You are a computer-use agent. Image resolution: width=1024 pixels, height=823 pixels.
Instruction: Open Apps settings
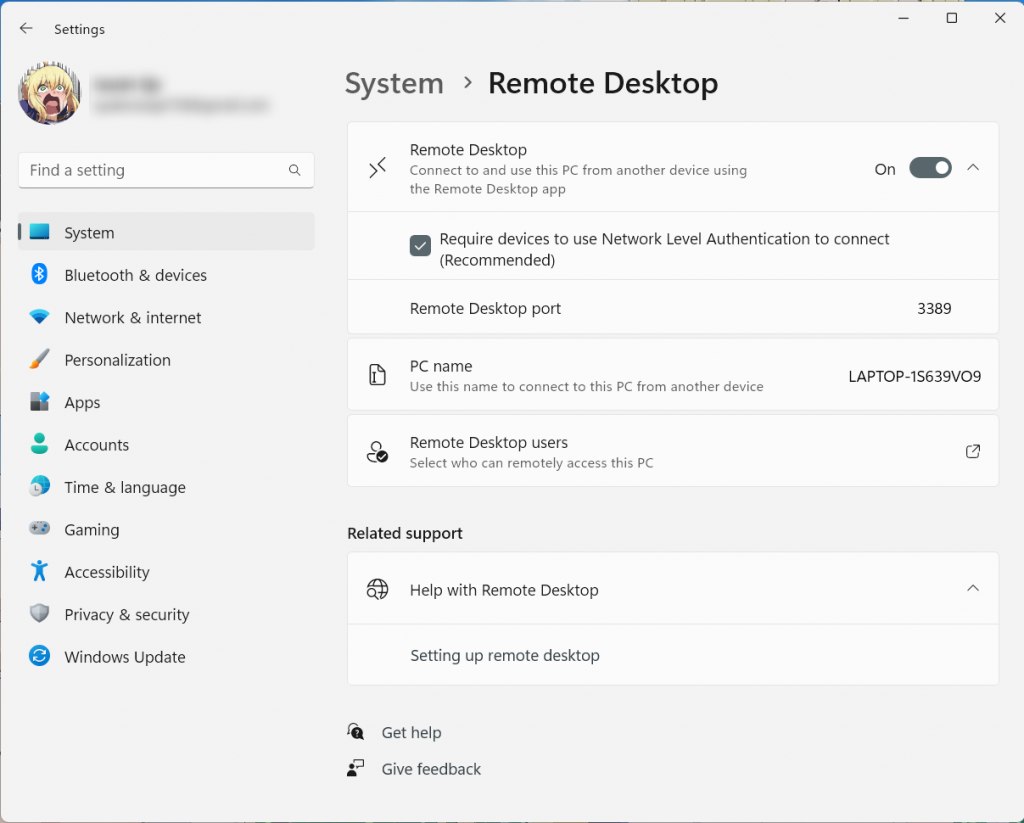(x=166, y=402)
